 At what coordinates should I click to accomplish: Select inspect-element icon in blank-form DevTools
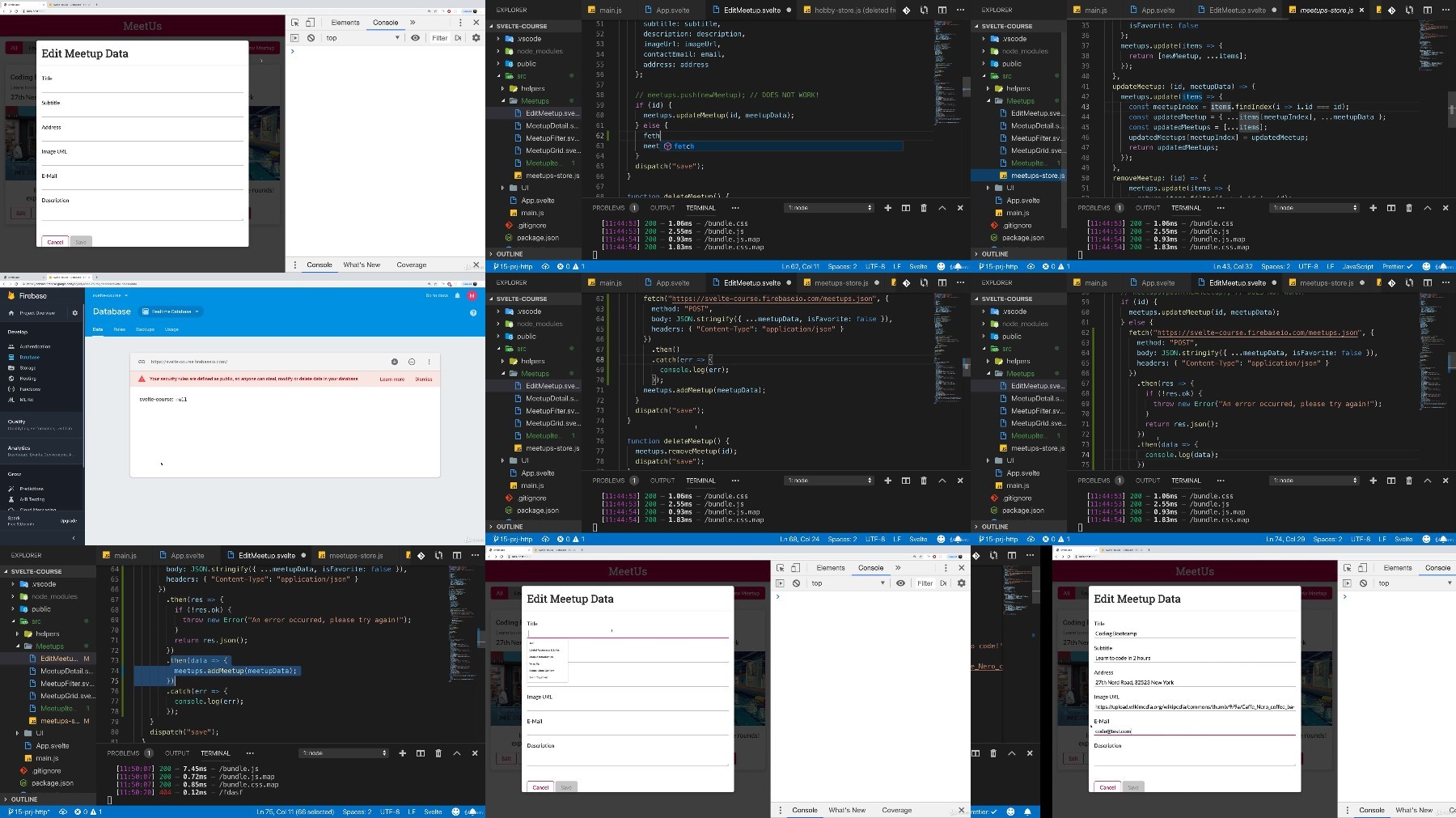click(295, 23)
